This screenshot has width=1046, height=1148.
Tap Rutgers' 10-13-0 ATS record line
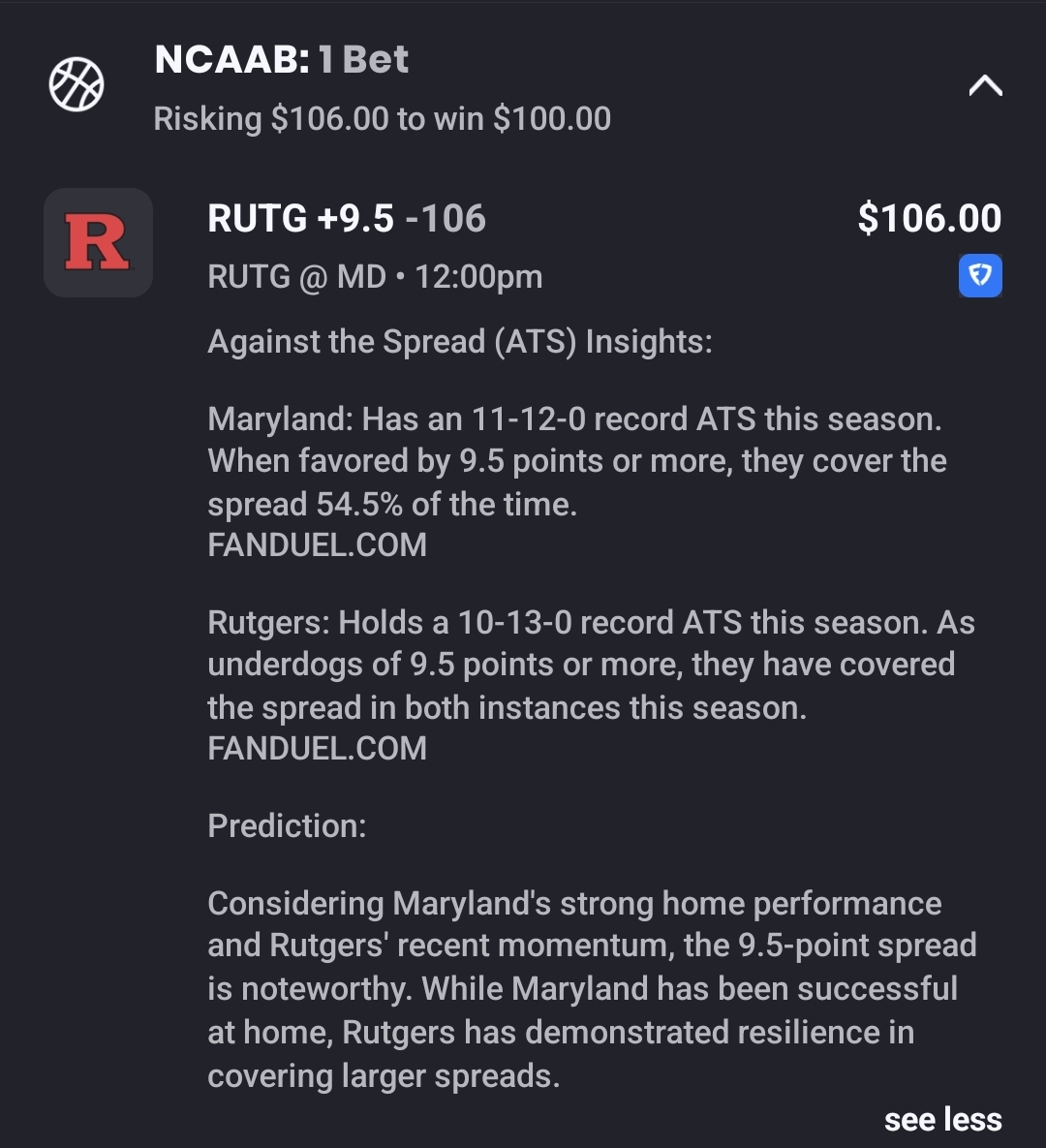click(x=591, y=623)
